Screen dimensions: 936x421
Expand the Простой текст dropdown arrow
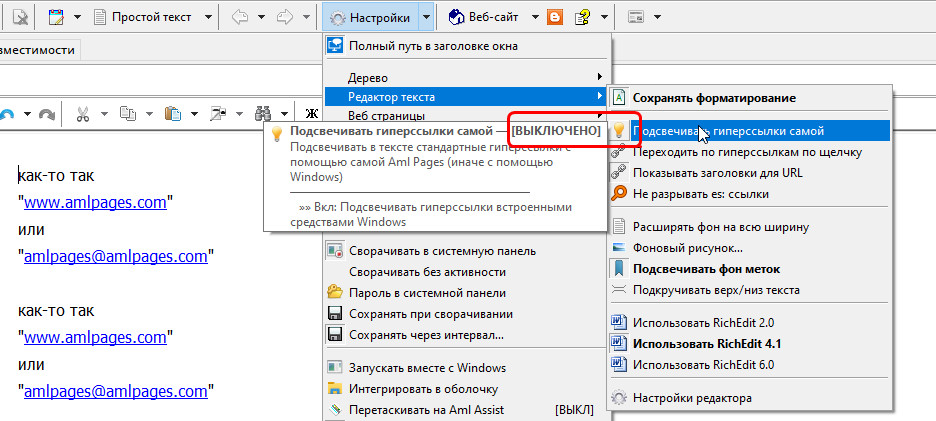pos(208,17)
